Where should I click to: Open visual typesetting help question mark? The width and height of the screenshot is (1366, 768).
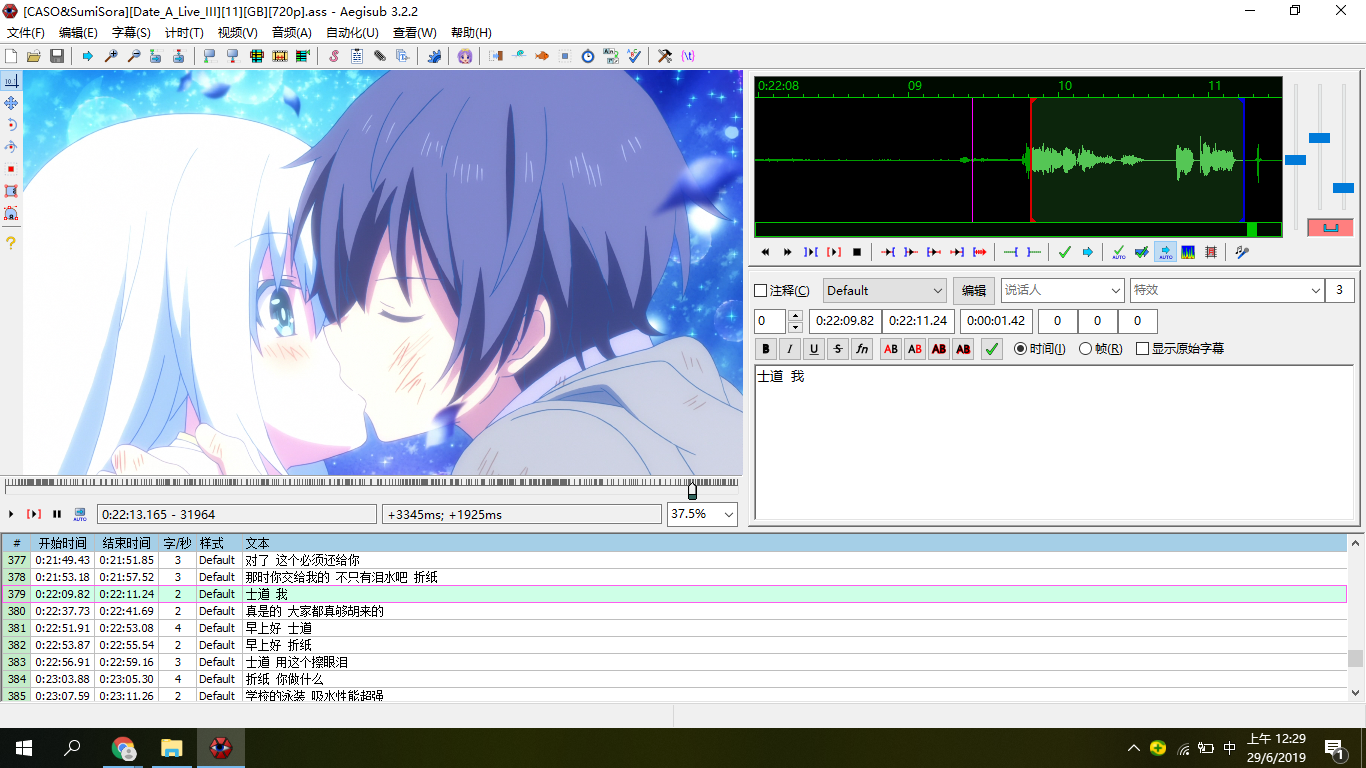pos(11,243)
